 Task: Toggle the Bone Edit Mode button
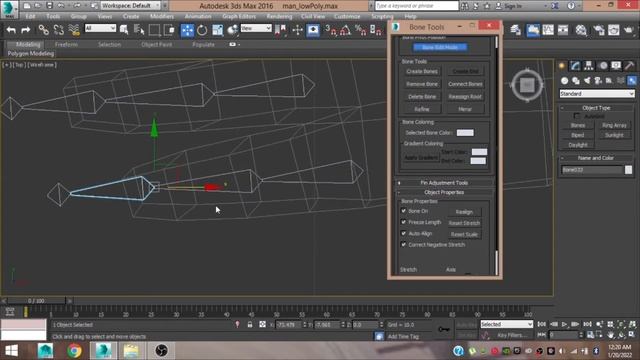click(x=440, y=47)
